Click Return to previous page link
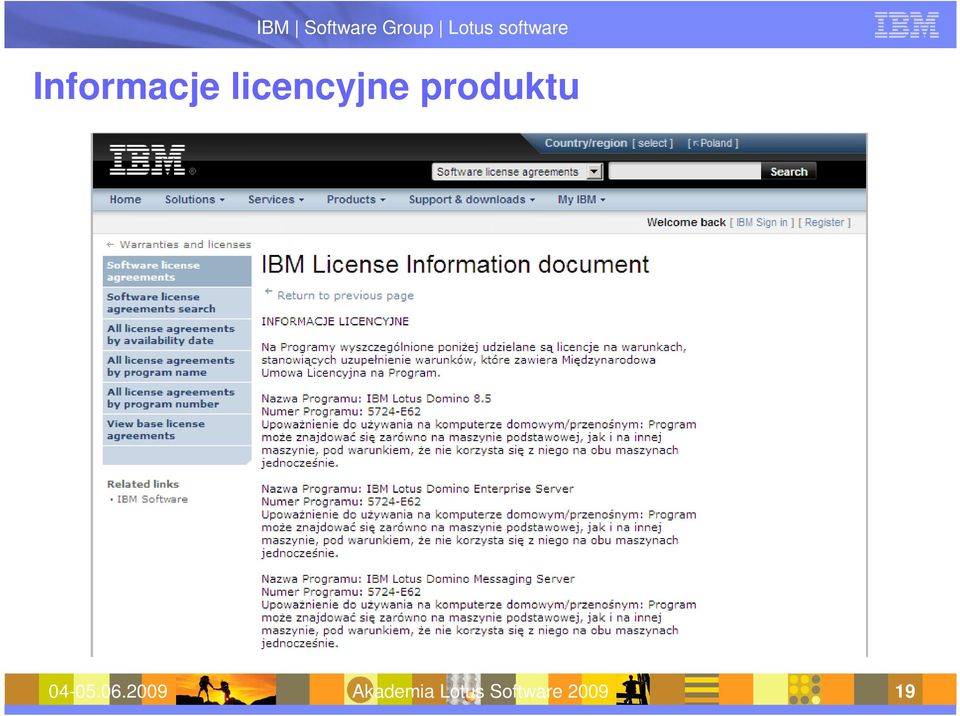 point(345,295)
